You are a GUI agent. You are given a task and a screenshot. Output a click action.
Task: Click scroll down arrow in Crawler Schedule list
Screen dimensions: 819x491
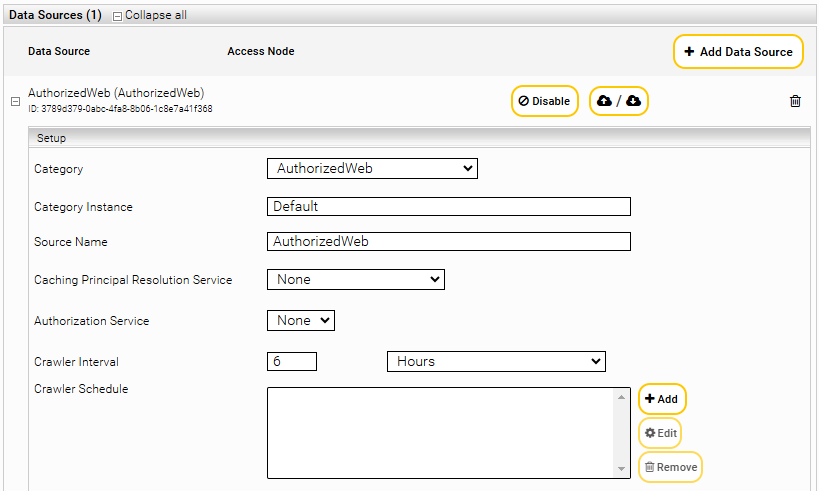click(x=621, y=469)
